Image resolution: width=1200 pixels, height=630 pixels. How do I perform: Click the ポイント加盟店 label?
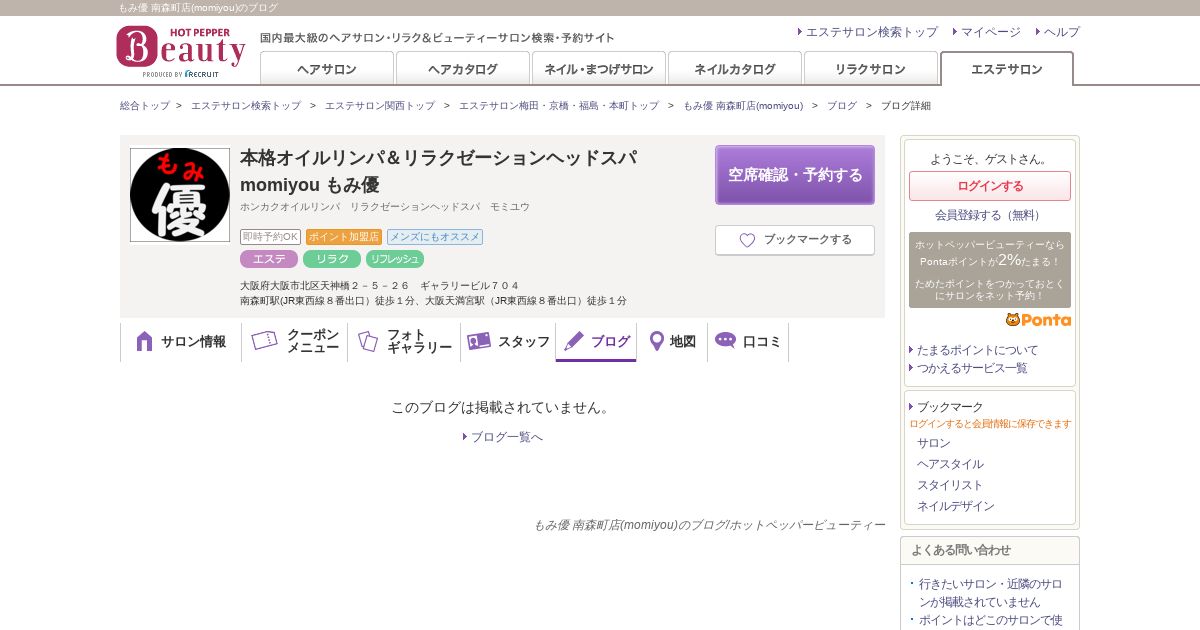(344, 237)
